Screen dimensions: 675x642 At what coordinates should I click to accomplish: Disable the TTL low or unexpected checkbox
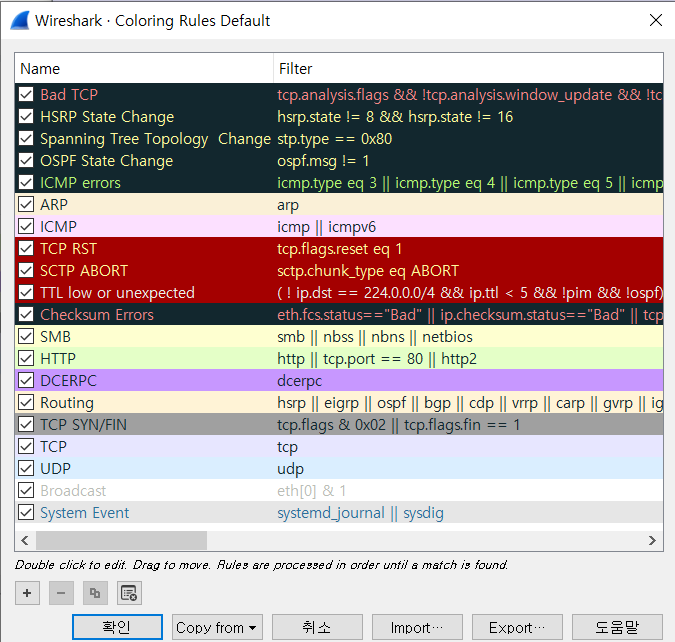[26, 292]
